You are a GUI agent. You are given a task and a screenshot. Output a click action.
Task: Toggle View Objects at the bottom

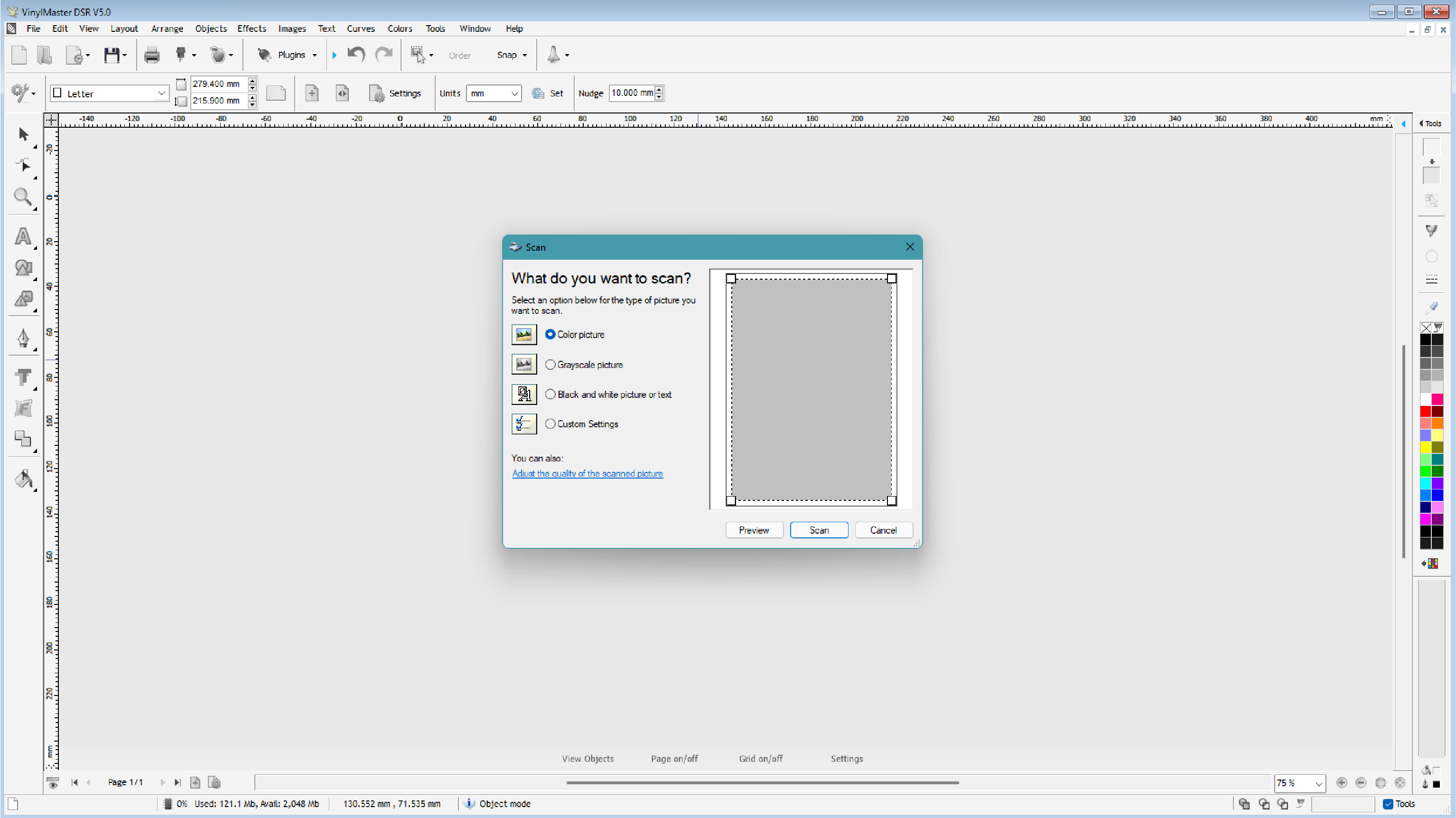588,759
